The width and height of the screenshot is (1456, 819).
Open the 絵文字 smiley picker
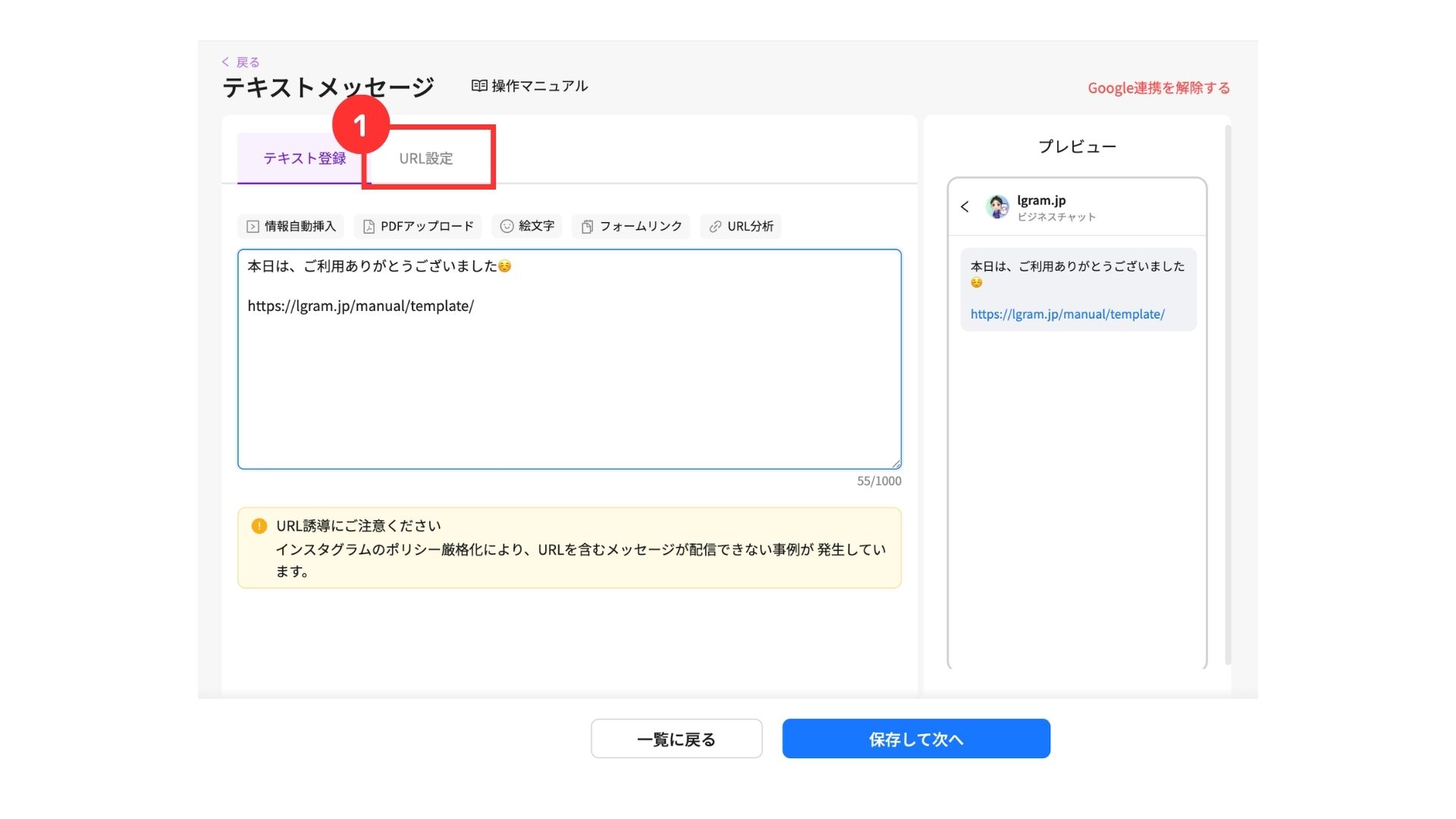coord(507,226)
